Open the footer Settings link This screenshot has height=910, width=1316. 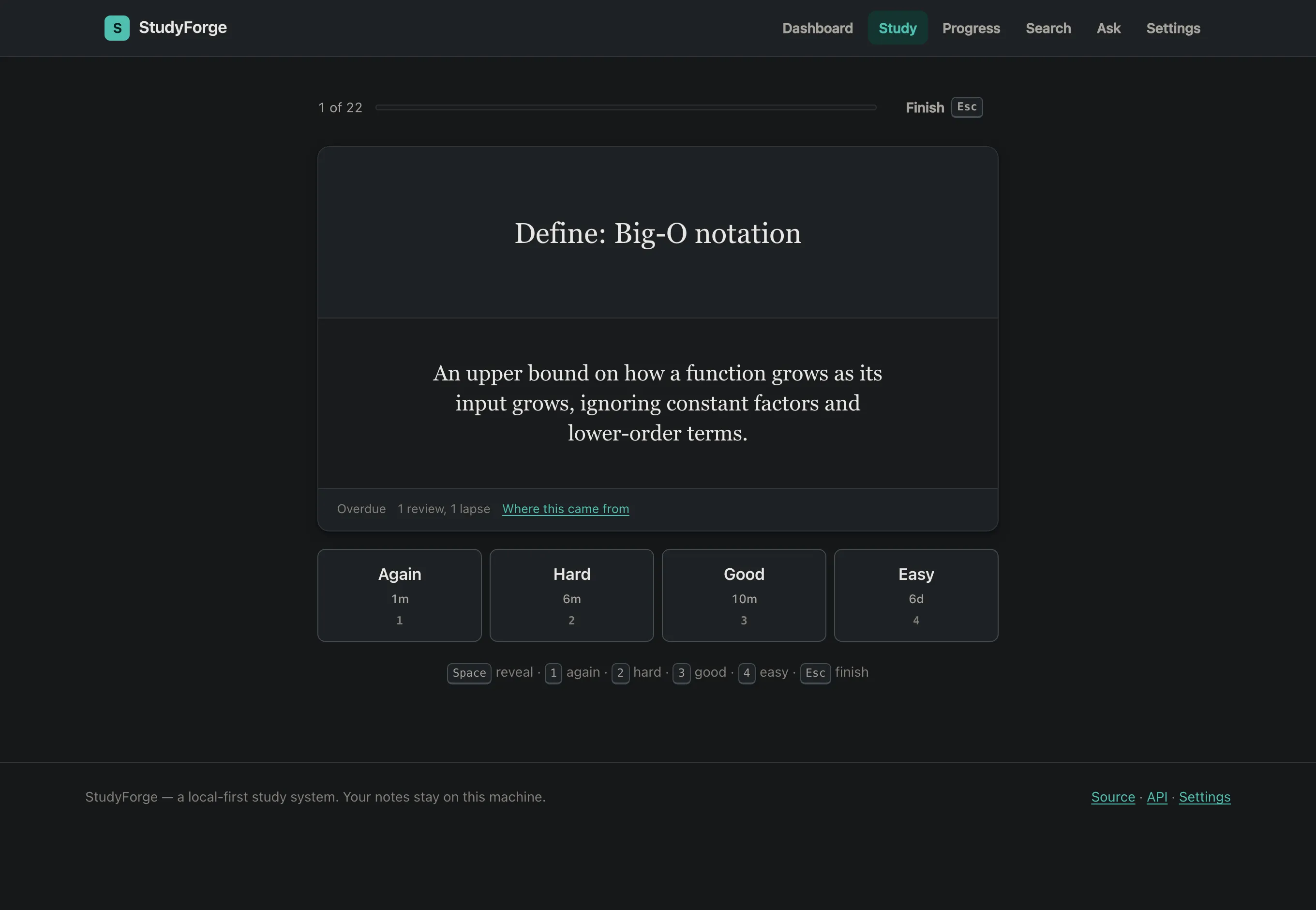(1204, 797)
